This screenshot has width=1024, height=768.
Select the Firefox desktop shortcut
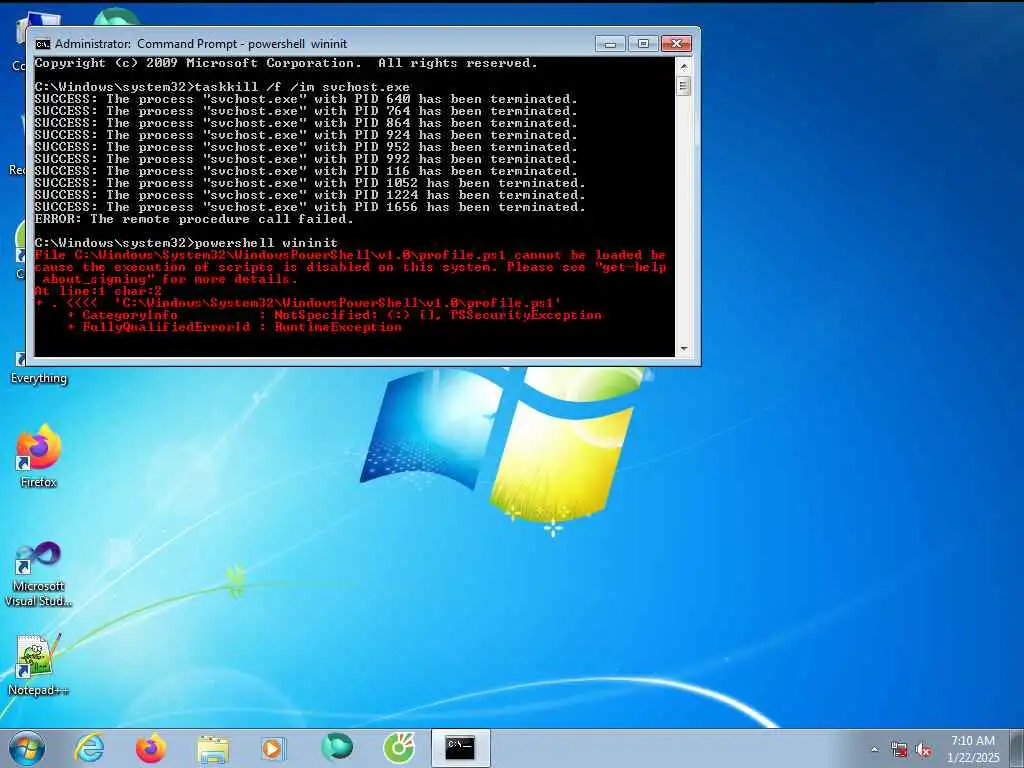click(38, 456)
